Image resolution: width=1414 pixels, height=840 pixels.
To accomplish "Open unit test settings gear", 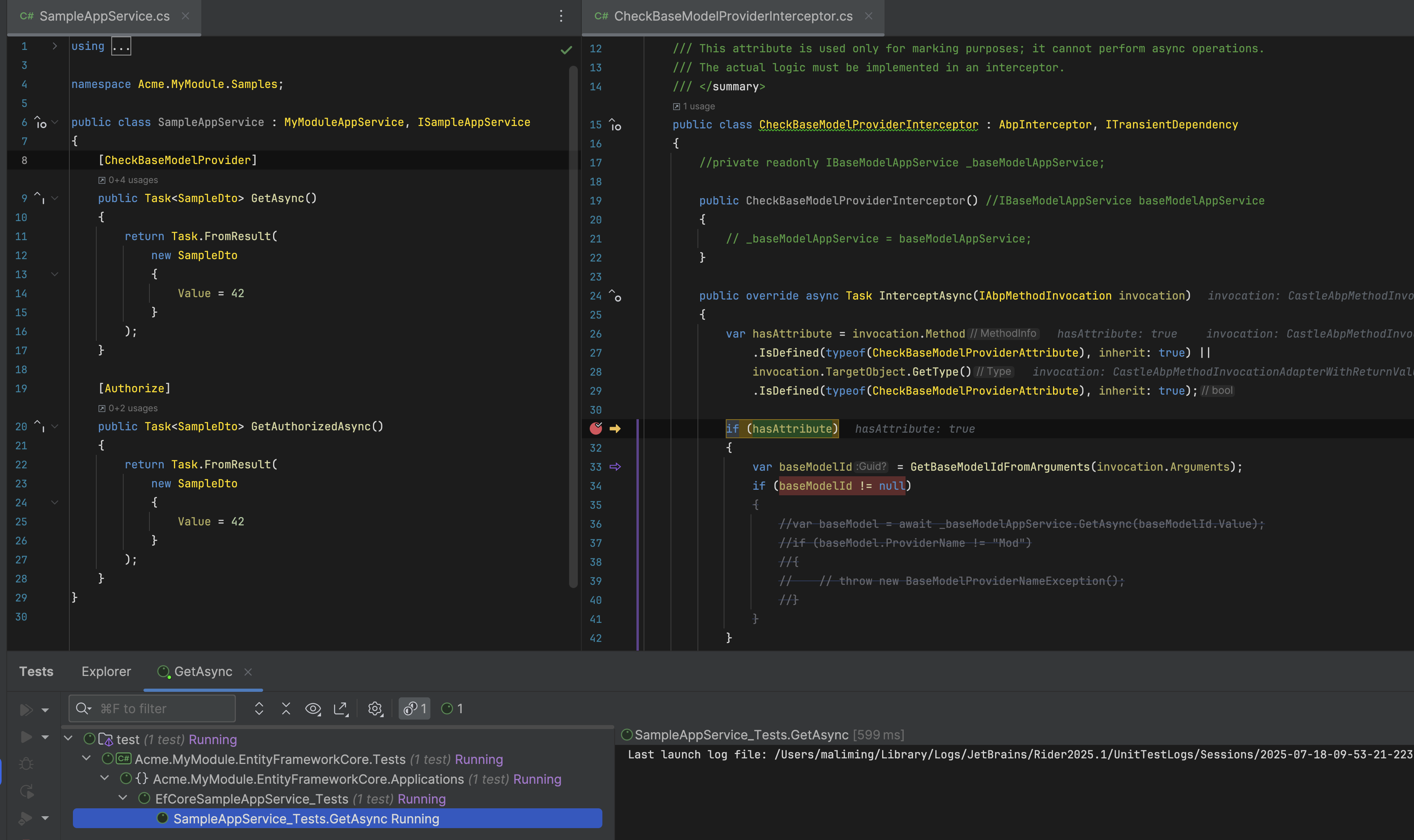I will click(x=375, y=708).
